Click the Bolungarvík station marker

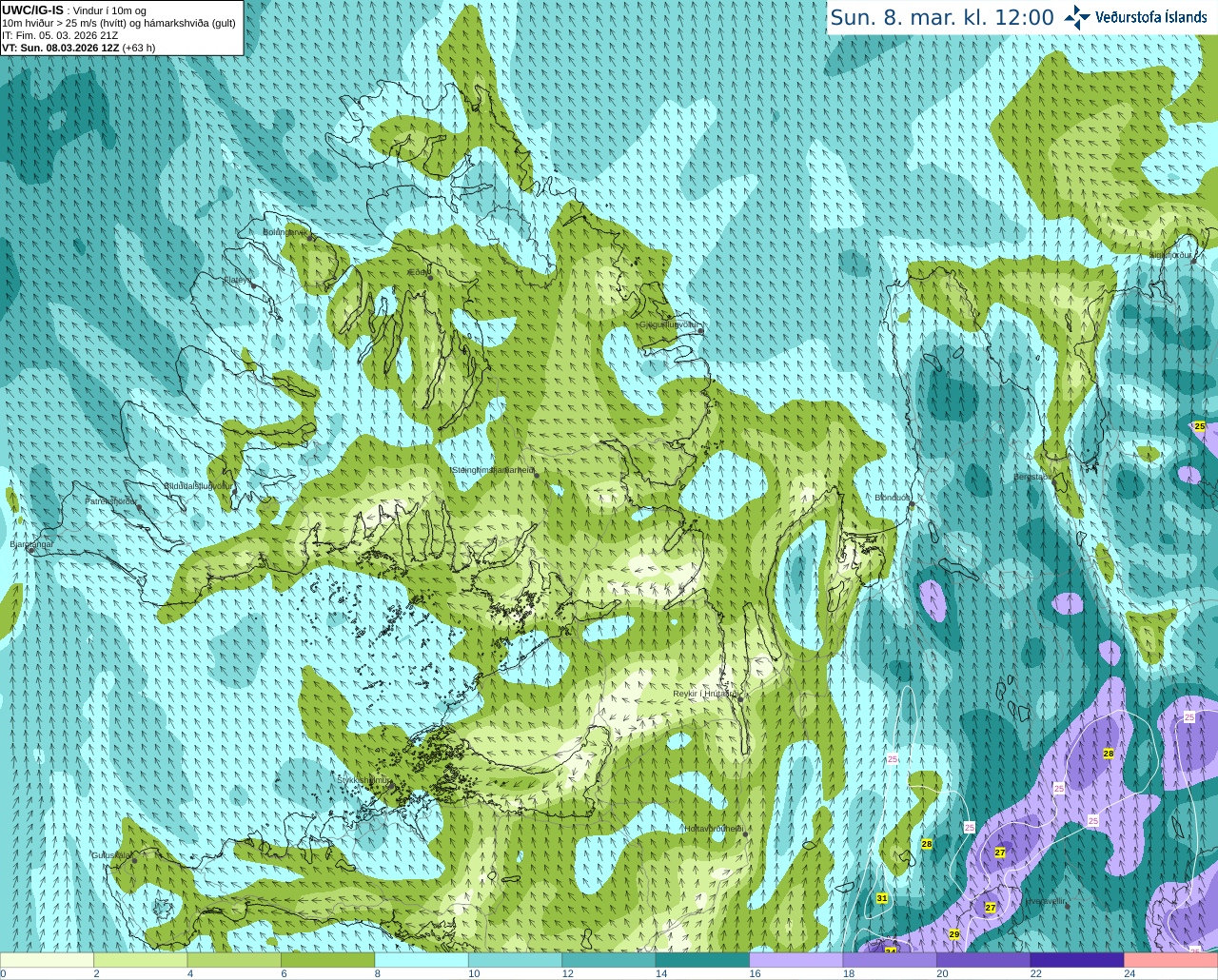[x=311, y=237]
